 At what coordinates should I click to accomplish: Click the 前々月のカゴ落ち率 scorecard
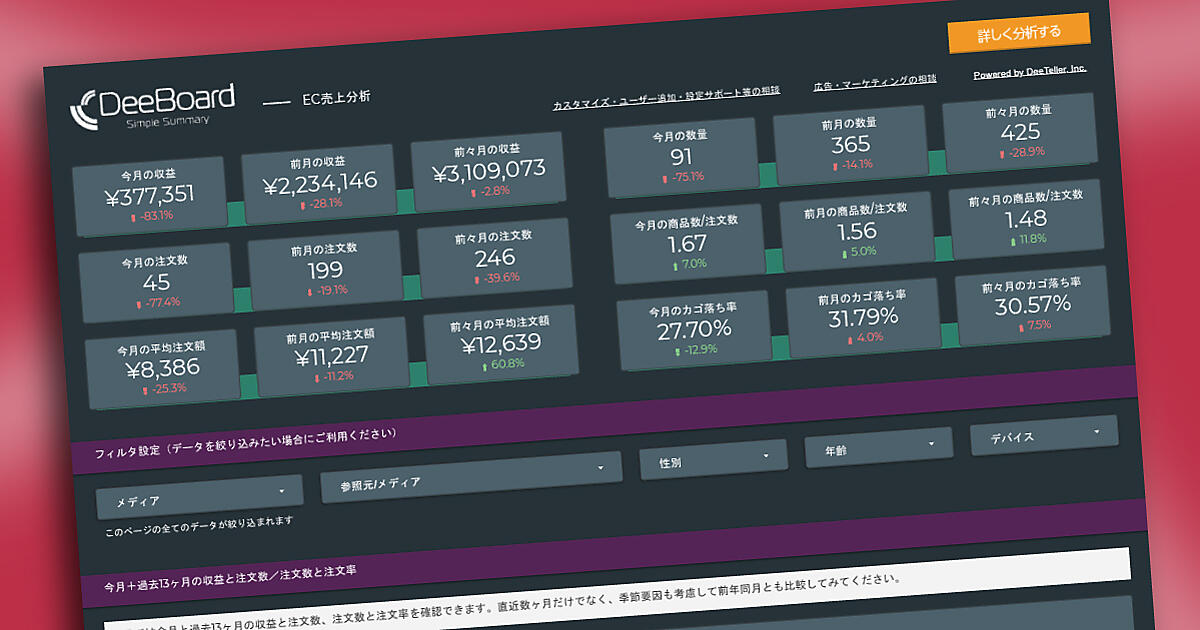click(1032, 303)
